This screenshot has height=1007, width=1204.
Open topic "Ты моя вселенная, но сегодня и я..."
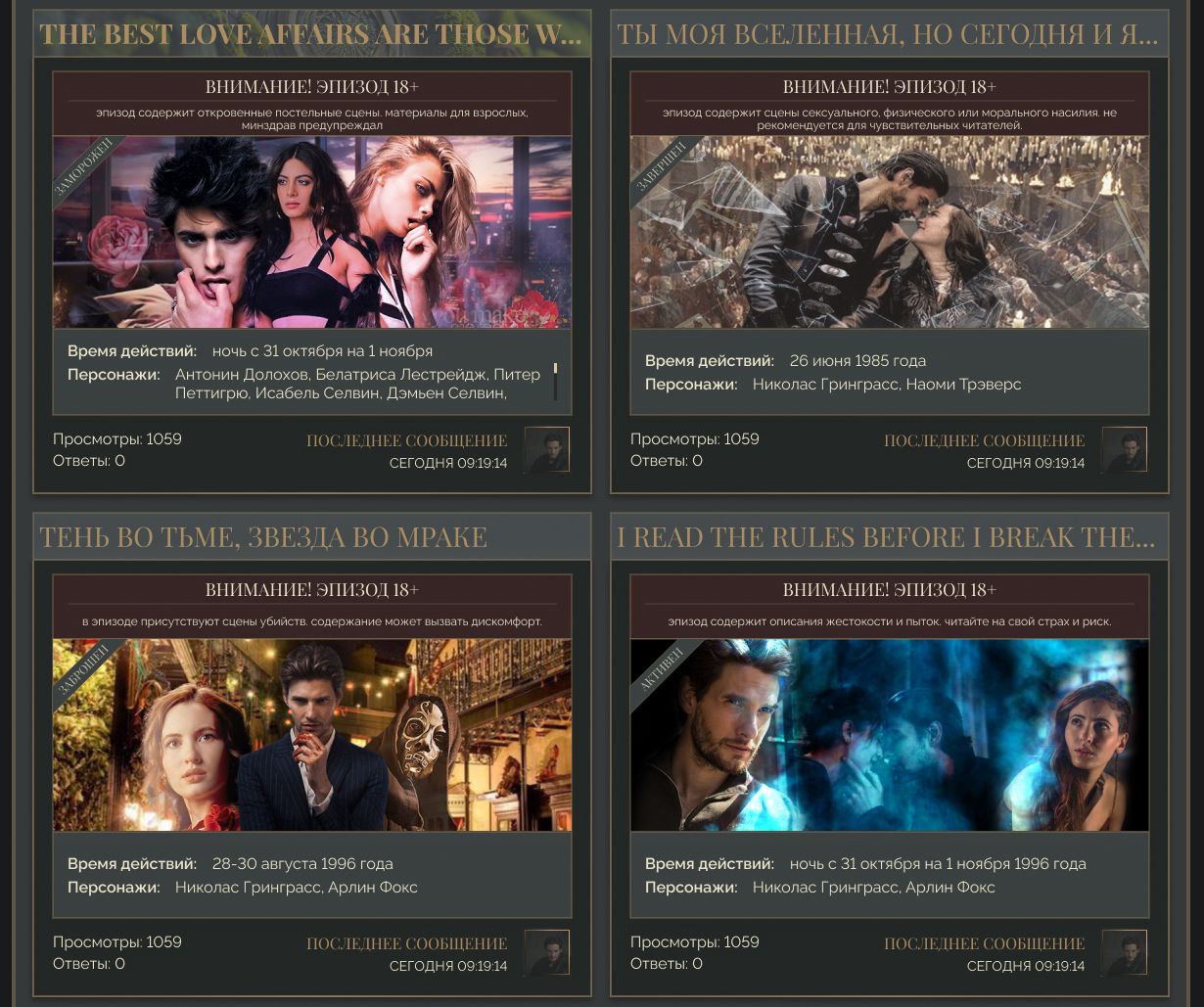[x=887, y=34]
